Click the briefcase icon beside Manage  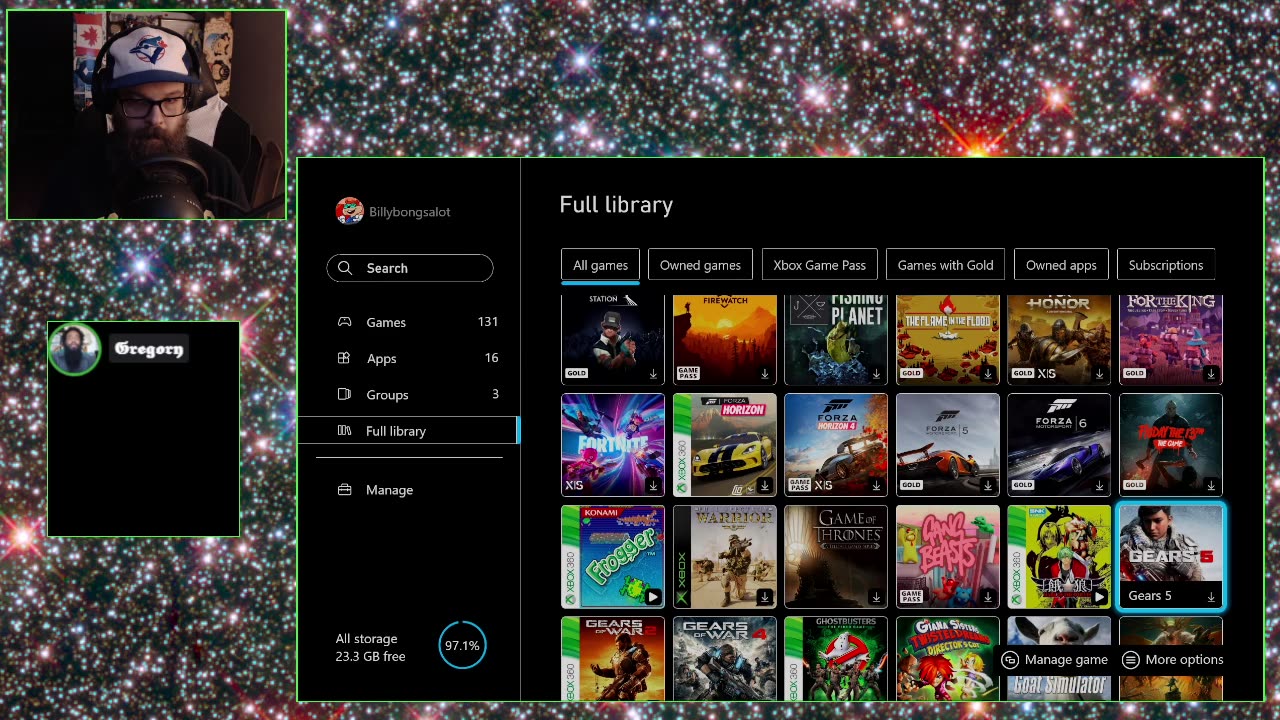click(x=344, y=490)
